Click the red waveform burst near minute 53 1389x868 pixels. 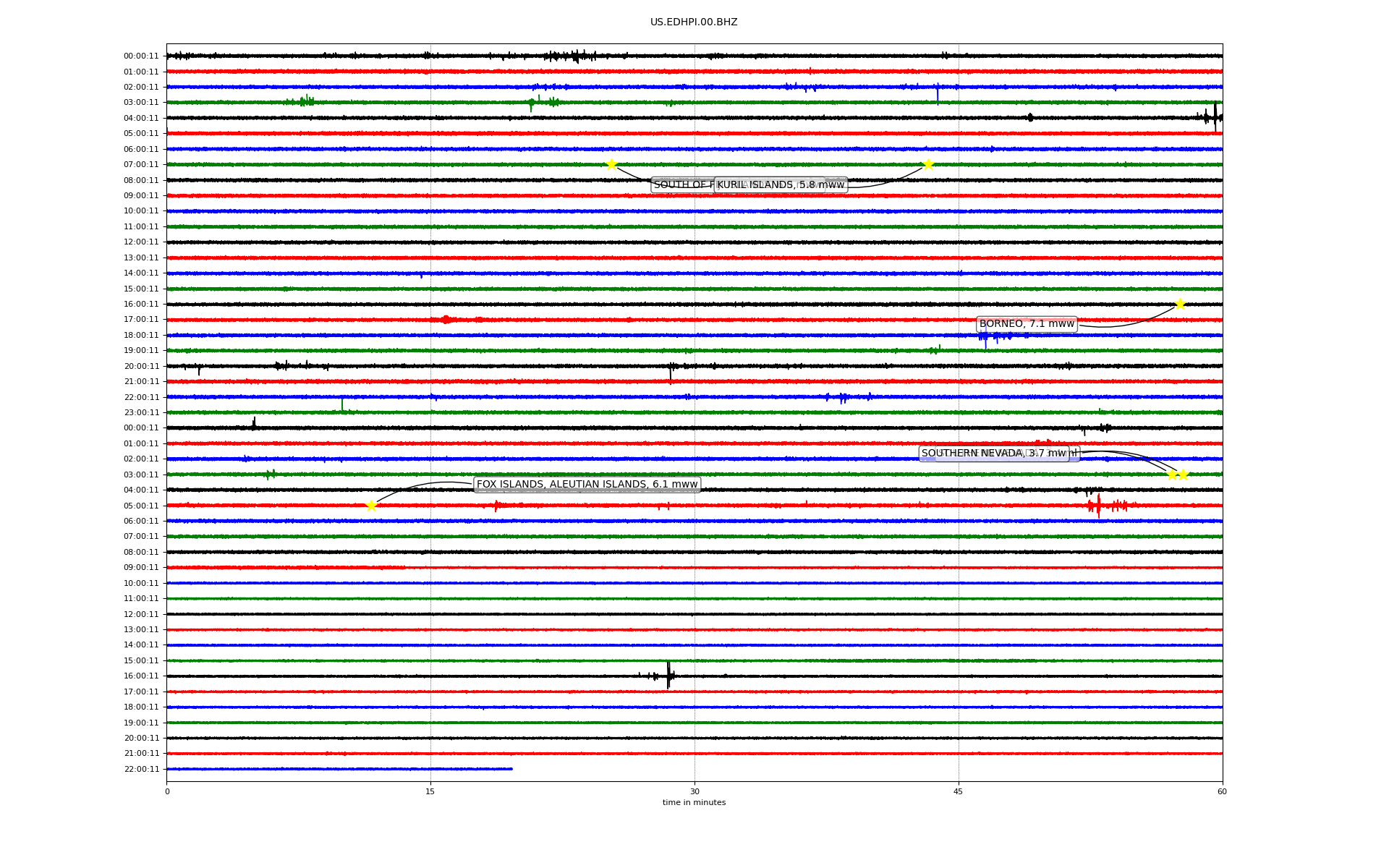click(x=1098, y=505)
